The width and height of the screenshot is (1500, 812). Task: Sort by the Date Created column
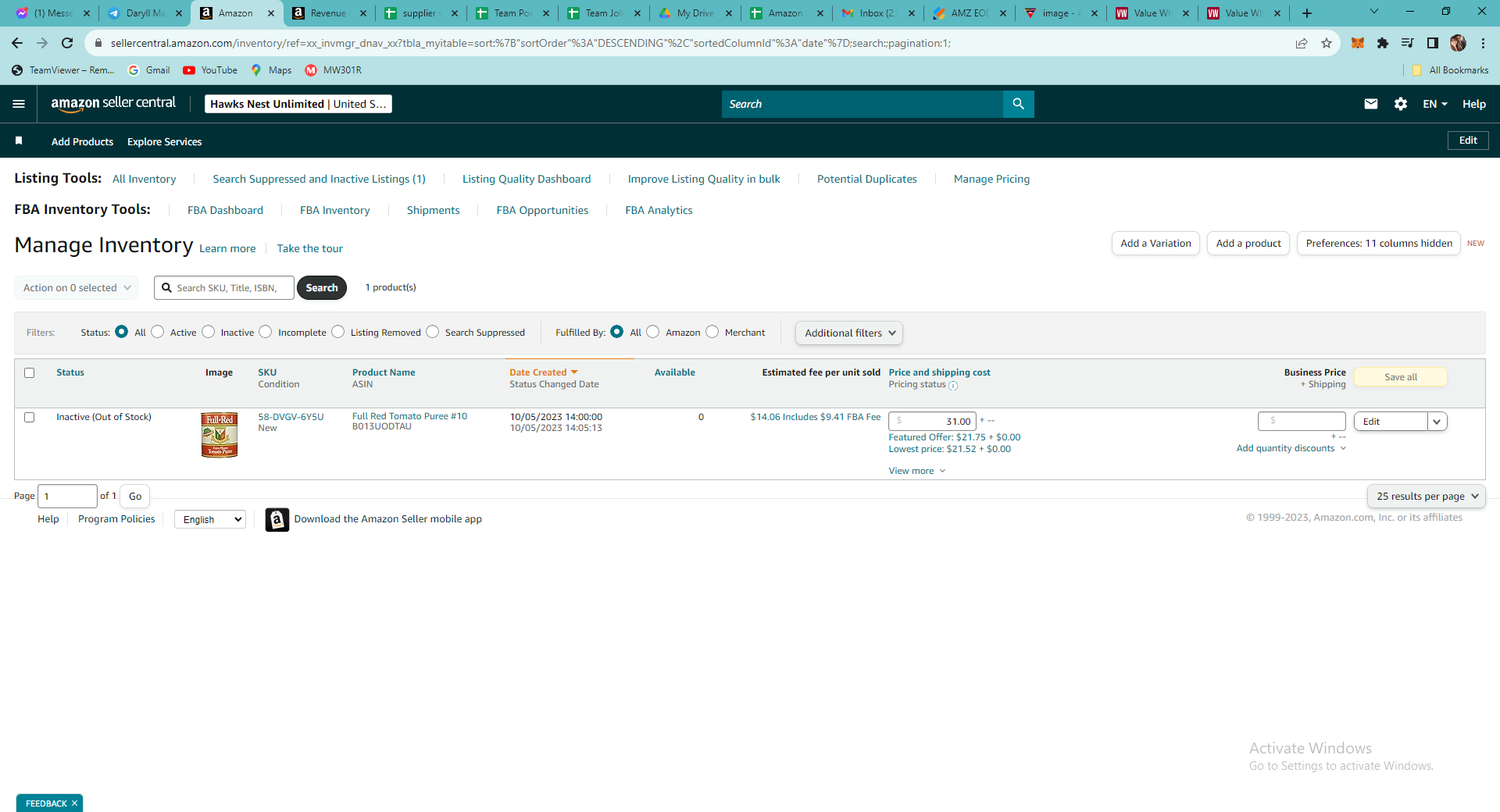click(543, 372)
